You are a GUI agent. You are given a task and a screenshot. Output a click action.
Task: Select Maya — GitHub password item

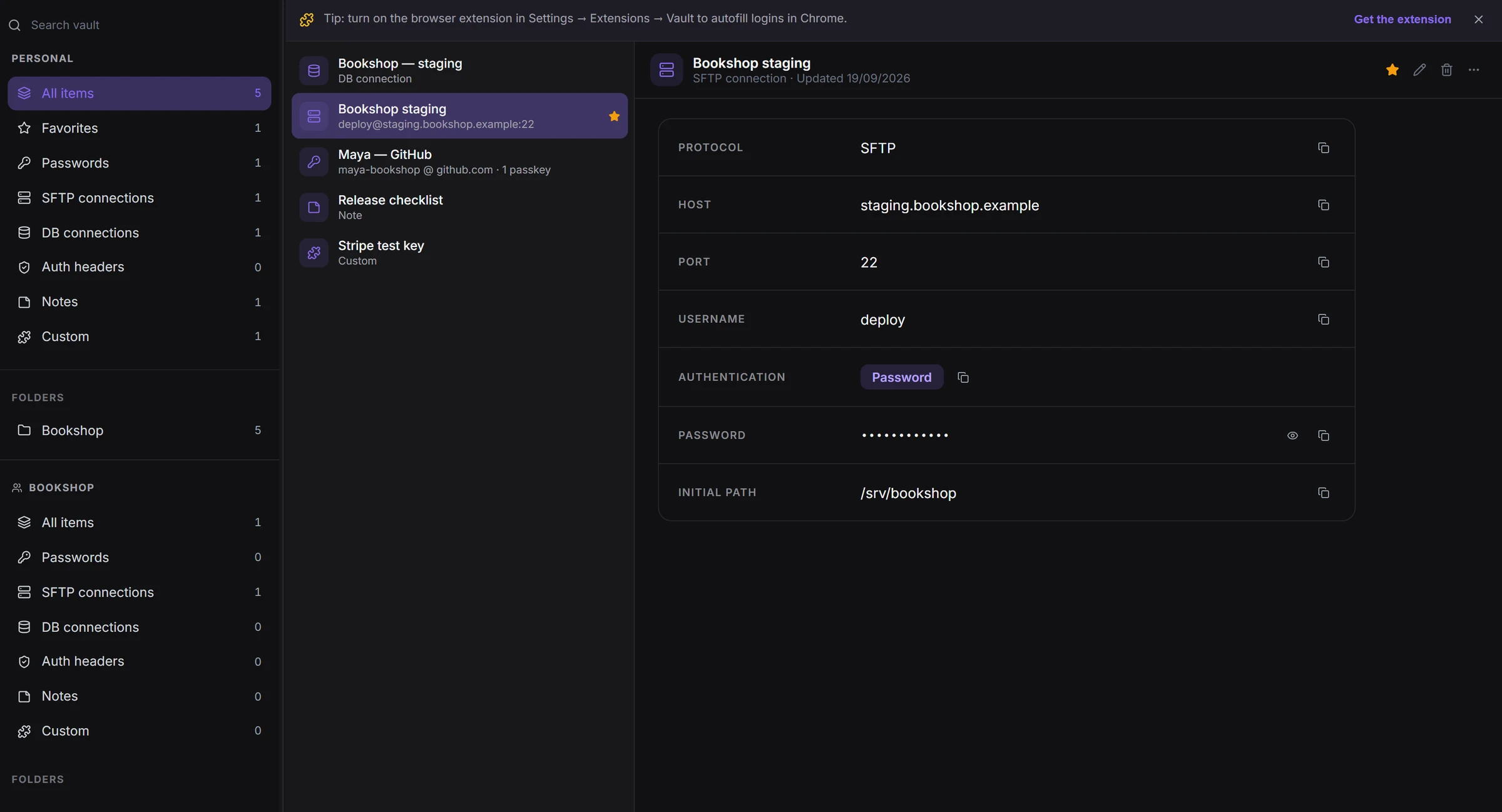[x=459, y=161]
